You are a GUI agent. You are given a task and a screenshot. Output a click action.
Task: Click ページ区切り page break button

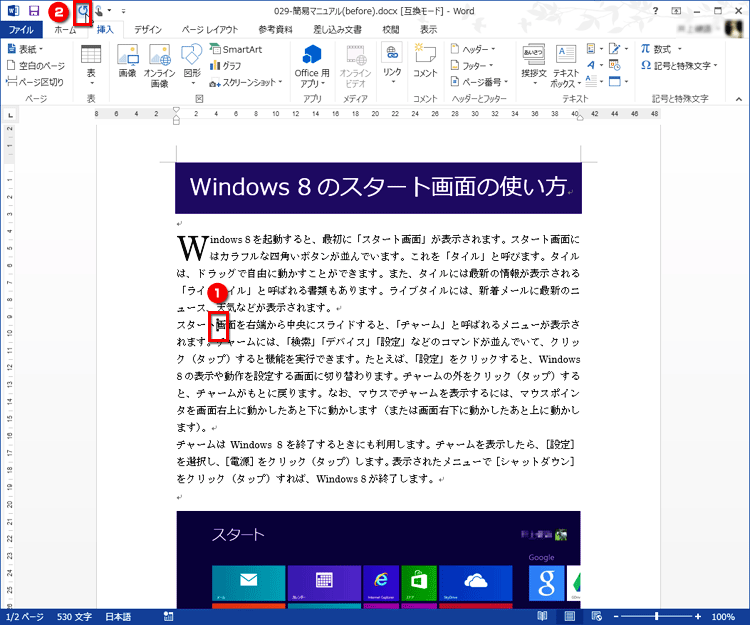(35, 82)
